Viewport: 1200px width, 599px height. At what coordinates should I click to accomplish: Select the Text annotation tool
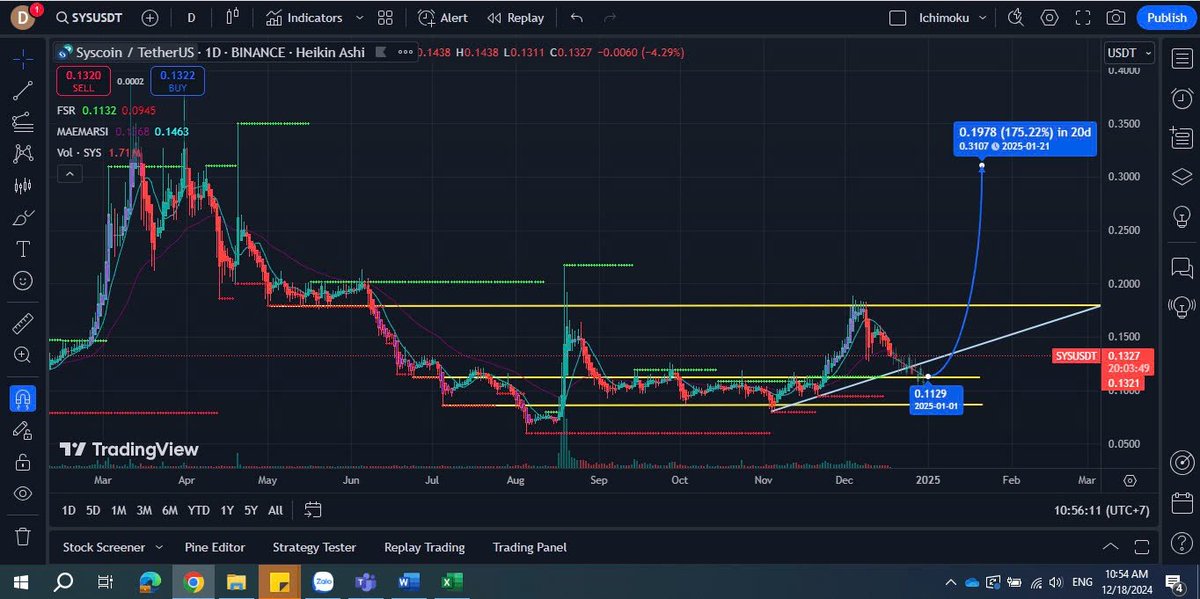pos(23,248)
